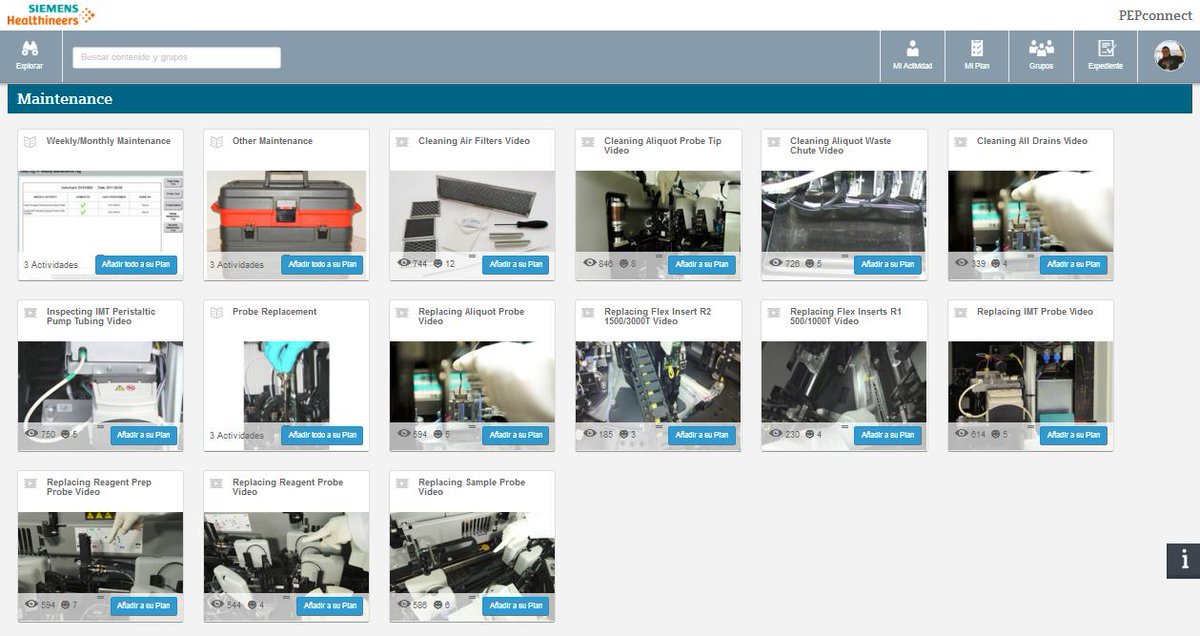The width and height of the screenshot is (1200, 636).
Task: Click the video icon on Replacing Reagent Prep Probe card
Action: pyautogui.click(x=30, y=484)
